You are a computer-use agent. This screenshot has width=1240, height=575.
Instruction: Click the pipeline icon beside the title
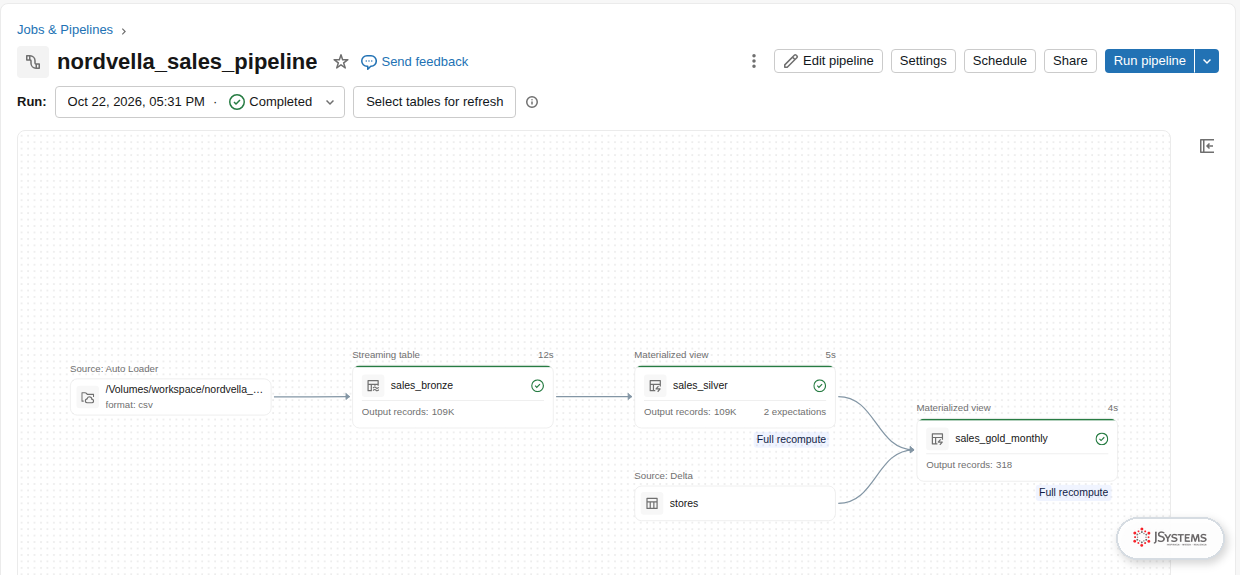tap(33, 62)
